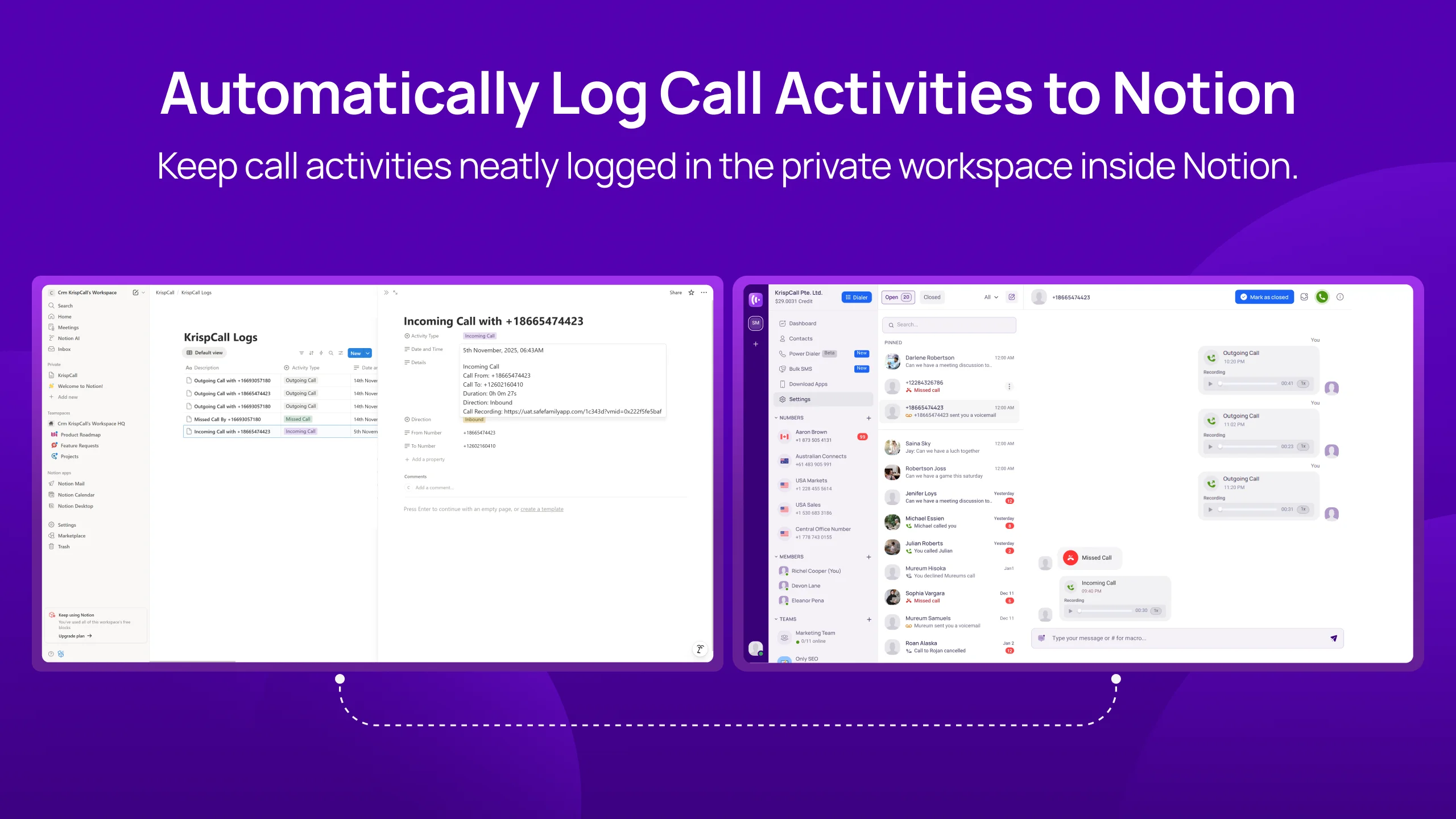Image resolution: width=1456 pixels, height=819 pixels.
Task: Click the filter icon in the KrispCall Logs toolbar
Action: coord(301,353)
